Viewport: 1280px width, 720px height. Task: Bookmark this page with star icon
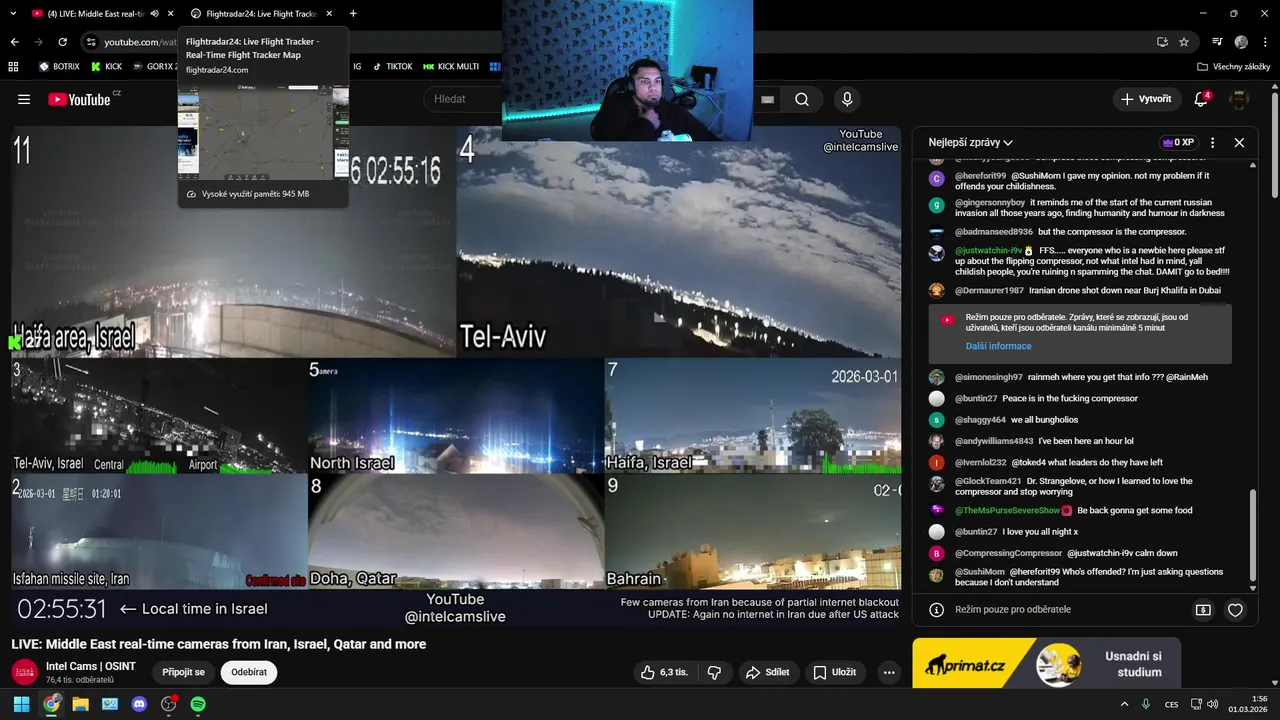point(1184,42)
